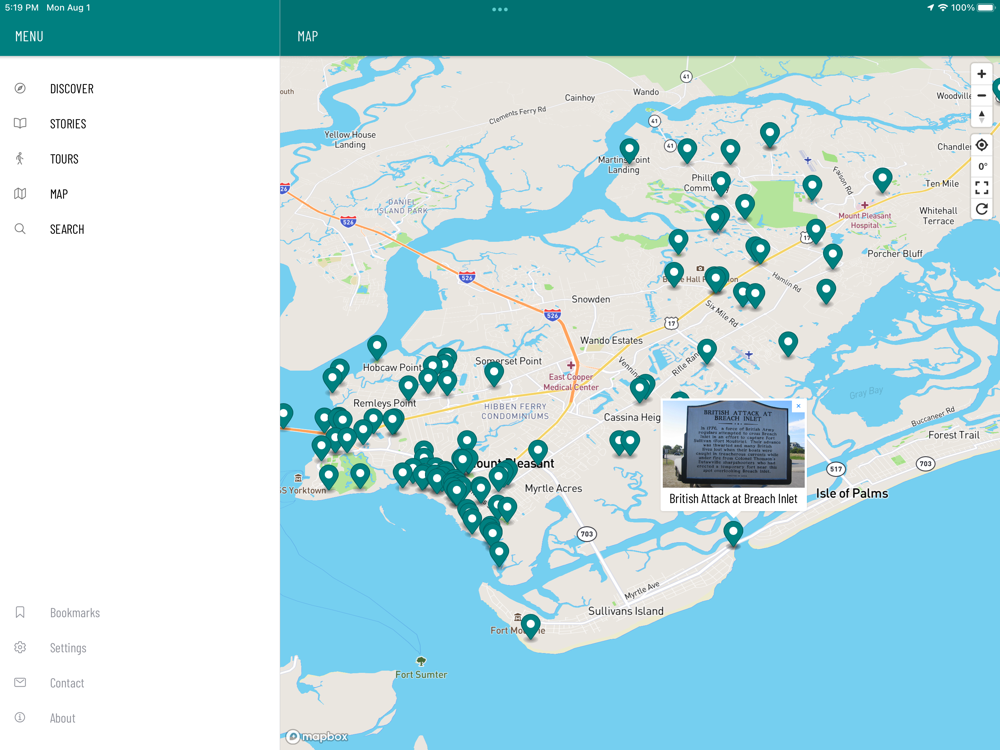Select pin east of Mount Pleasant Hospital
1000x750 pixels.
point(882,180)
